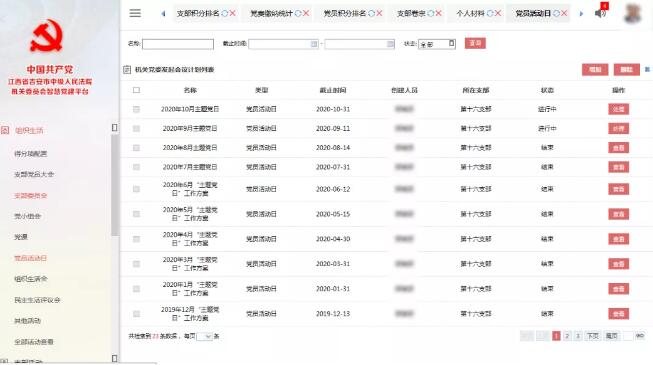This screenshot has height=365, width=653.
Task: Check the row checkbox dated 2020-05-15
Action: [136, 214]
